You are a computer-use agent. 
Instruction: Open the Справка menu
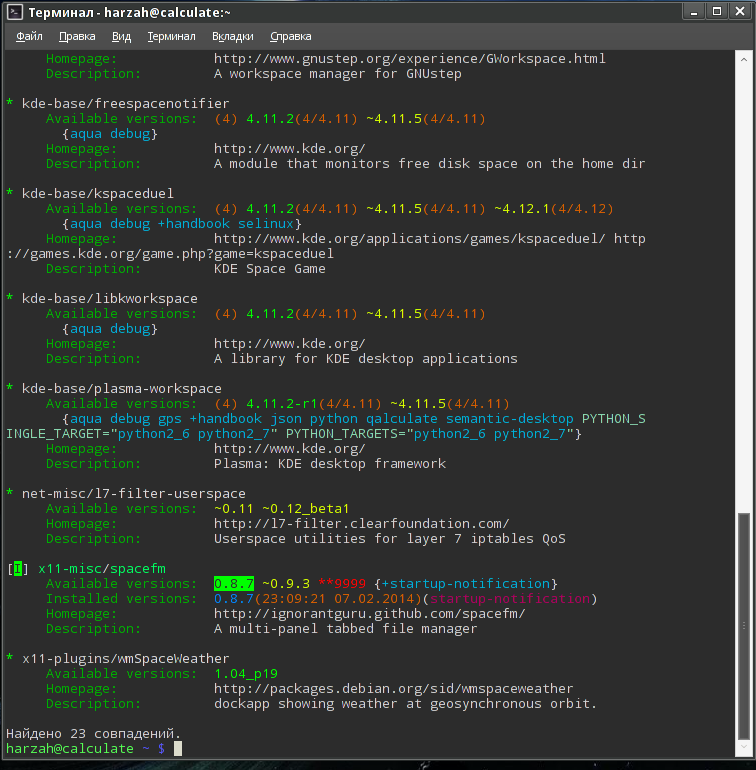290,36
